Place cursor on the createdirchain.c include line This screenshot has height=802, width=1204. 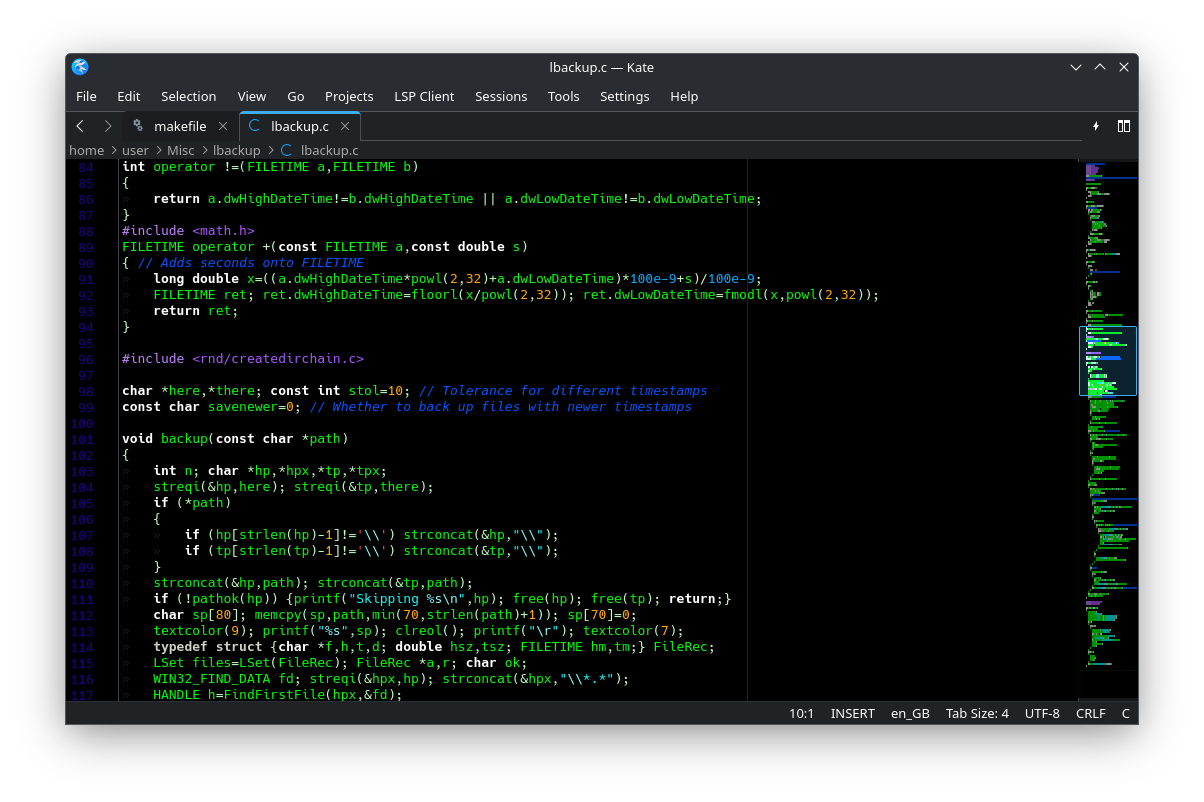point(243,358)
